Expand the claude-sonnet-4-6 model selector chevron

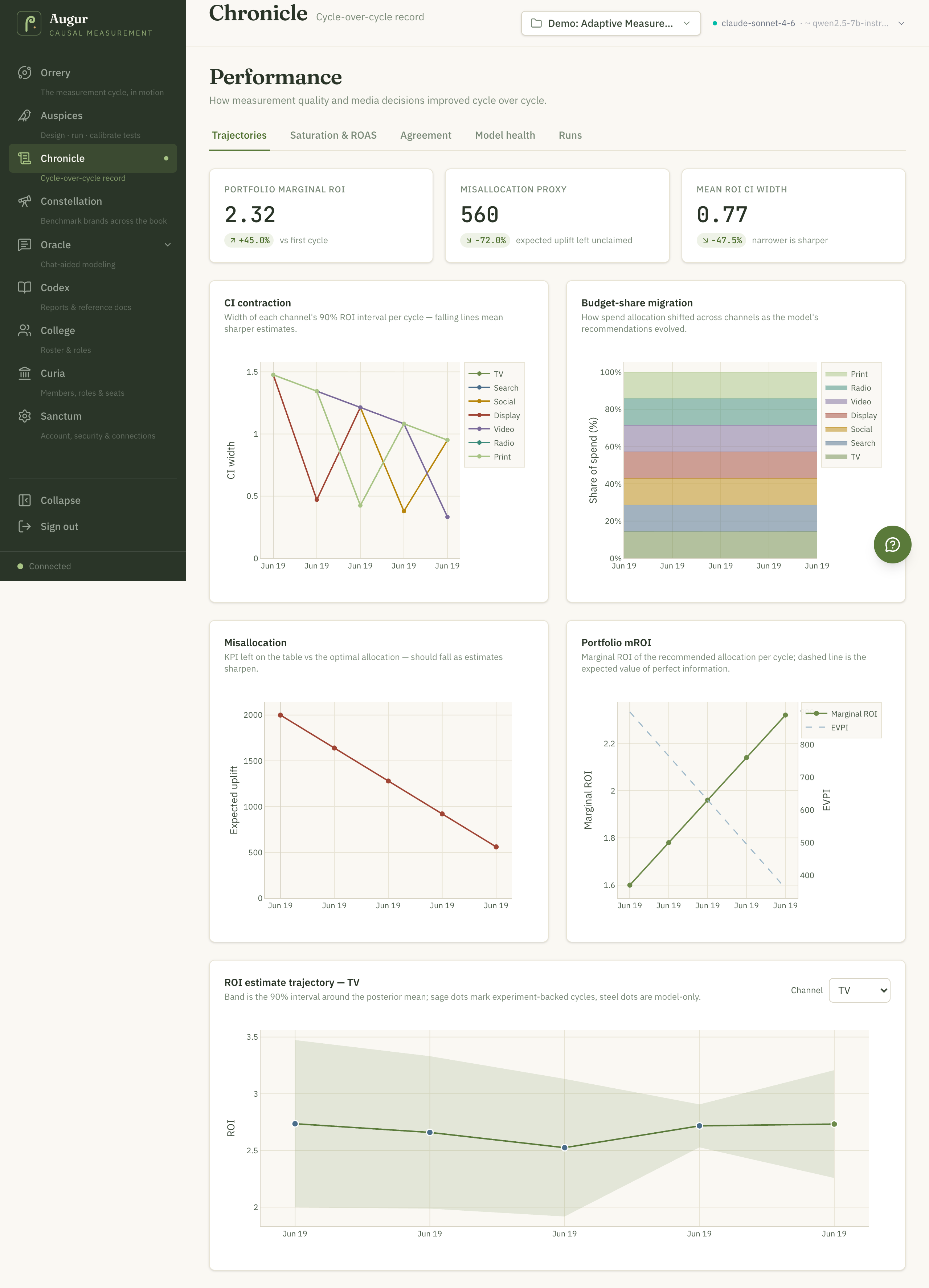901,23
